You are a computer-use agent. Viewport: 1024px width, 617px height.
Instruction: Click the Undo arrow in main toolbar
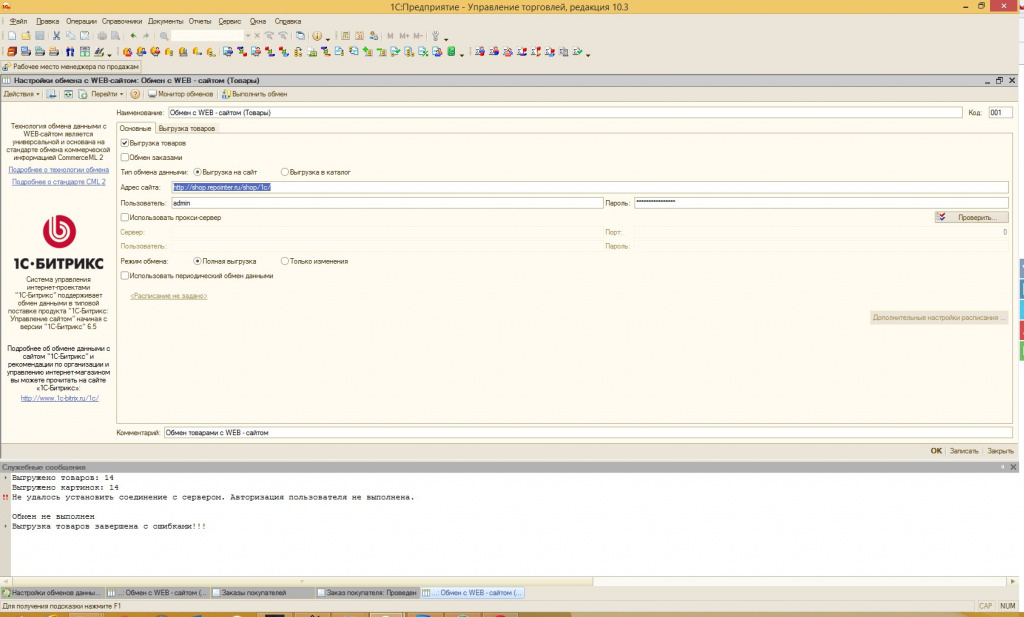pos(133,35)
